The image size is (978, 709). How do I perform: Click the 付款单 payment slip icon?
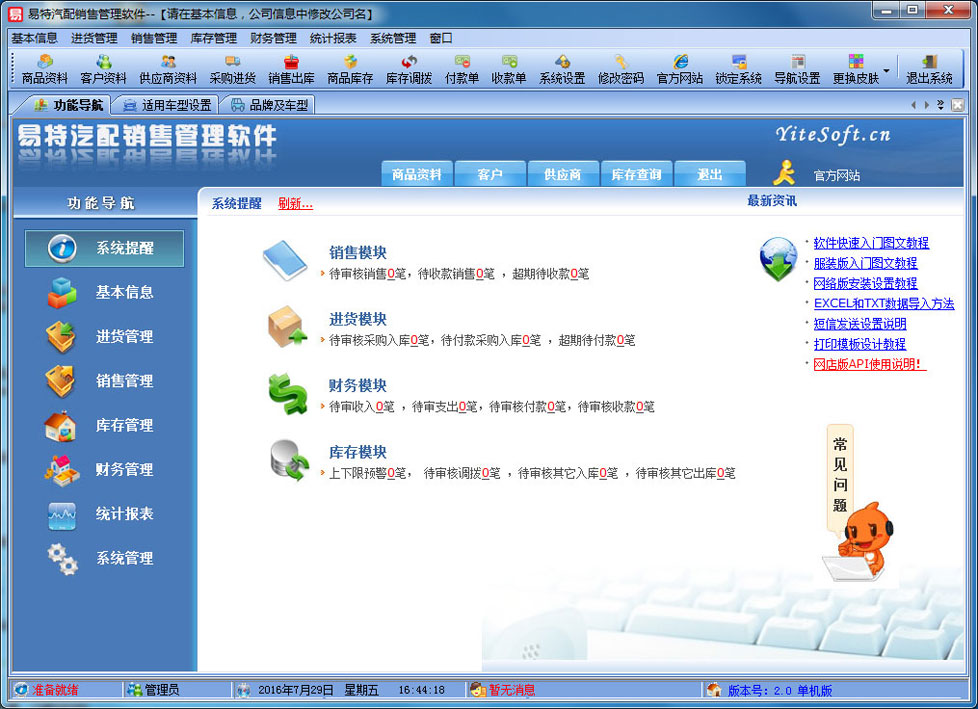(461, 70)
